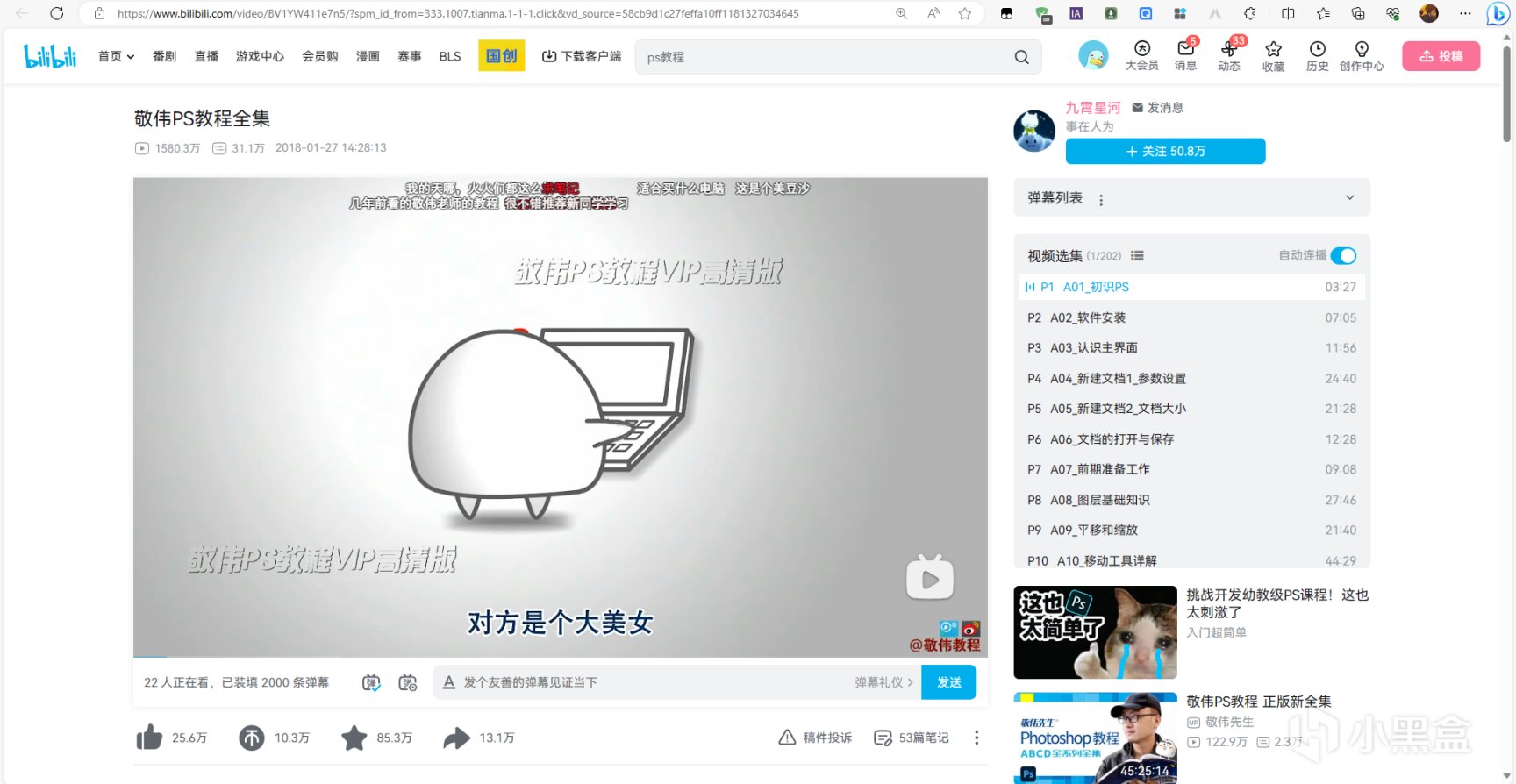Expand the 首页 dropdown
Screen dimensions: 1516x784
[x=116, y=56]
